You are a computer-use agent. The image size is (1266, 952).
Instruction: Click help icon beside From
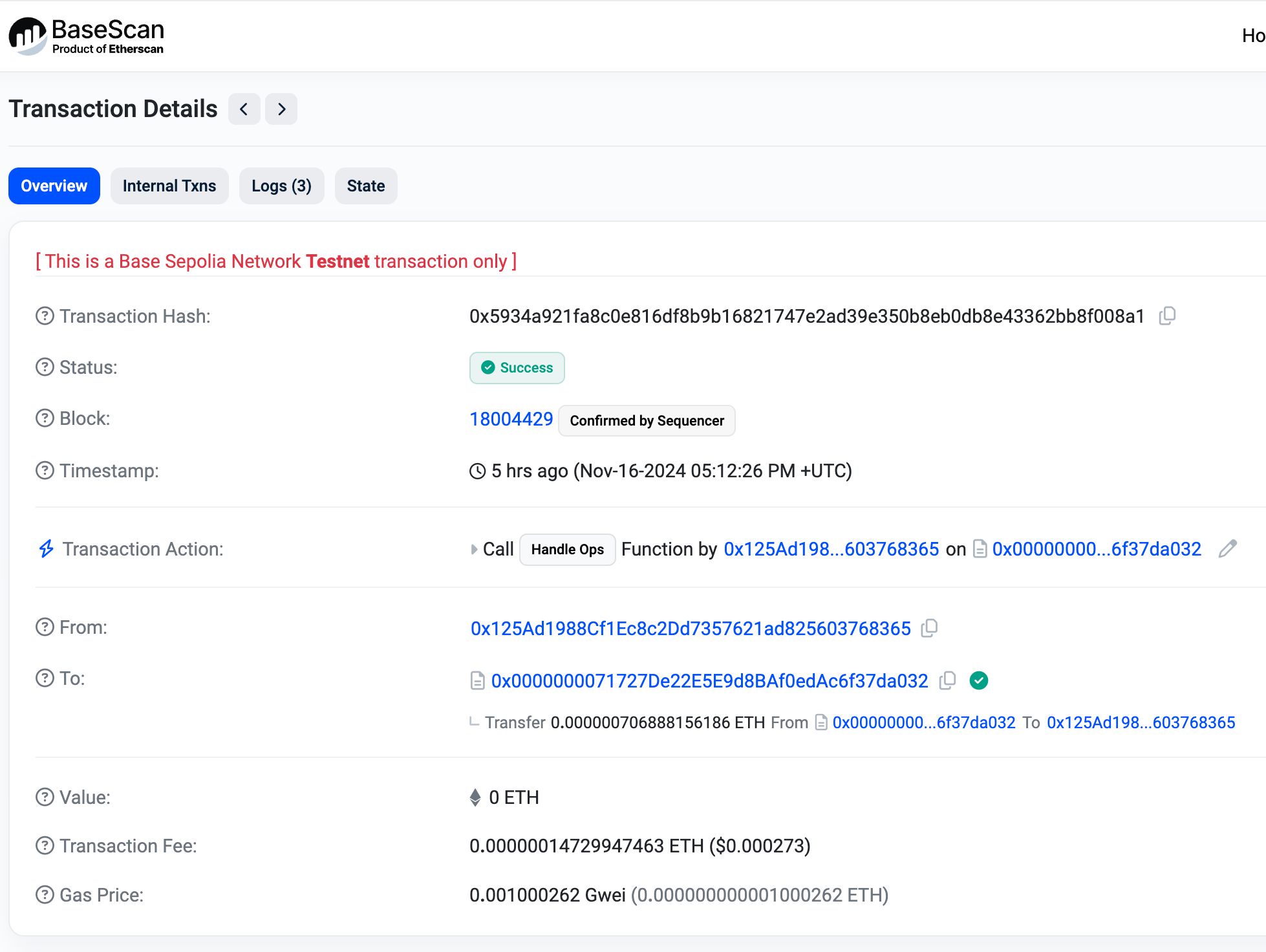(45, 627)
